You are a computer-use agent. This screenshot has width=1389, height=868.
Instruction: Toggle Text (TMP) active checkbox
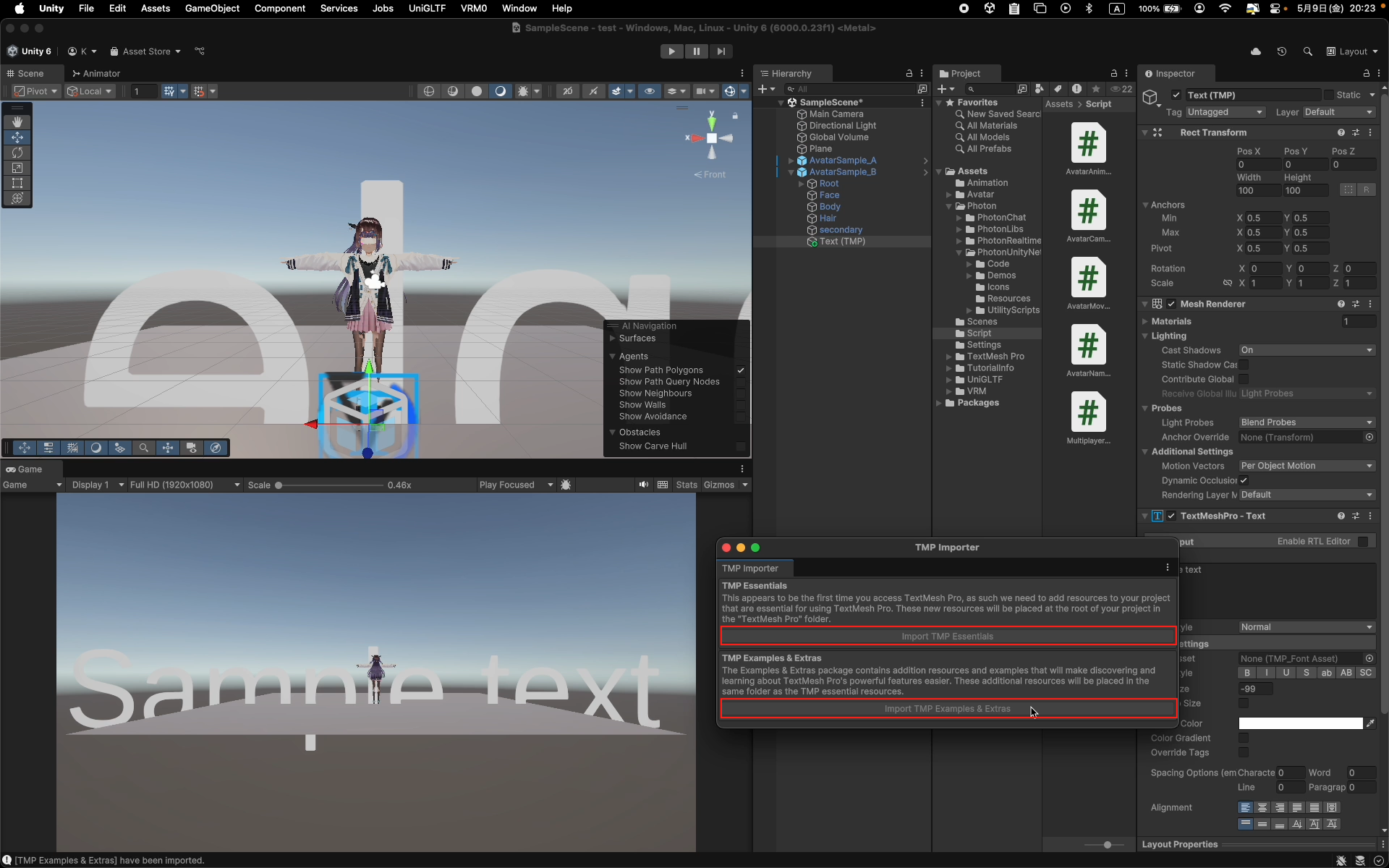pos(1176,95)
